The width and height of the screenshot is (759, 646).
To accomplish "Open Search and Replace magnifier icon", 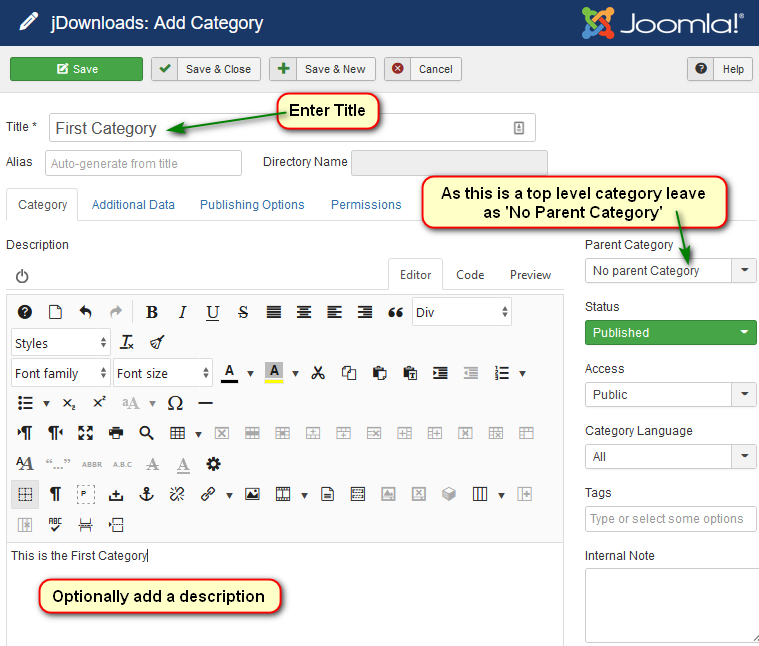I will click(146, 433).
